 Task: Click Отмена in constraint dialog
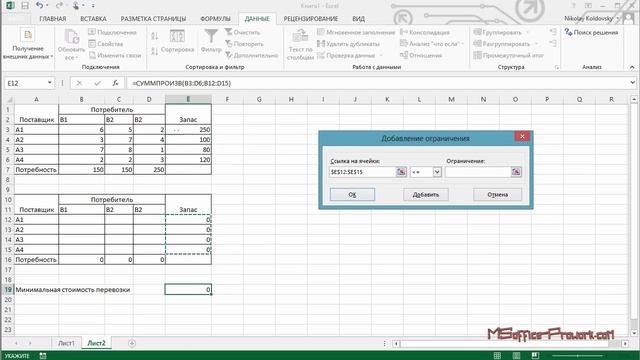tap(497, 195)
